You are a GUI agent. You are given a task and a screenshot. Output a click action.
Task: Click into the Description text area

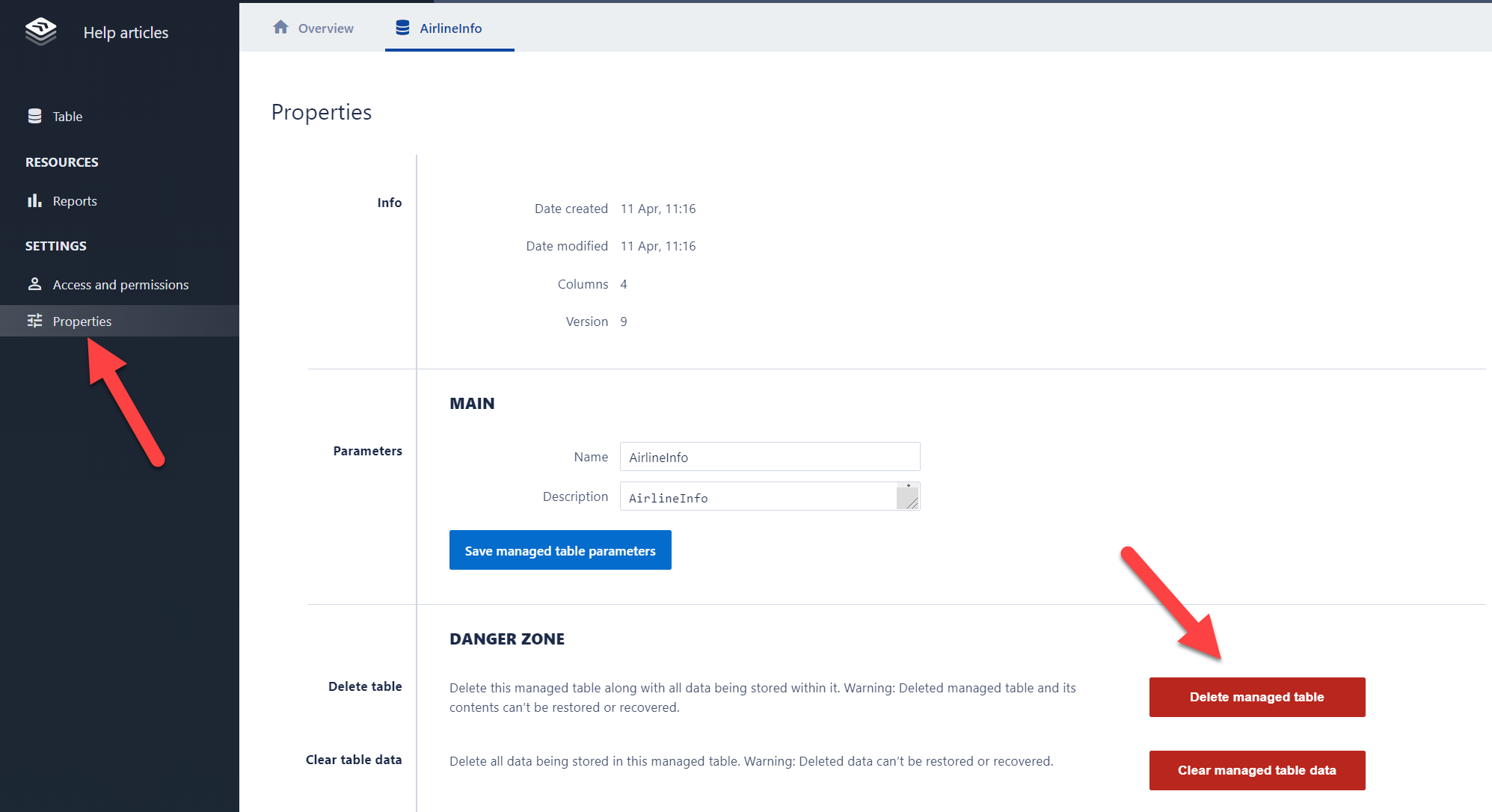click(757, 496)
